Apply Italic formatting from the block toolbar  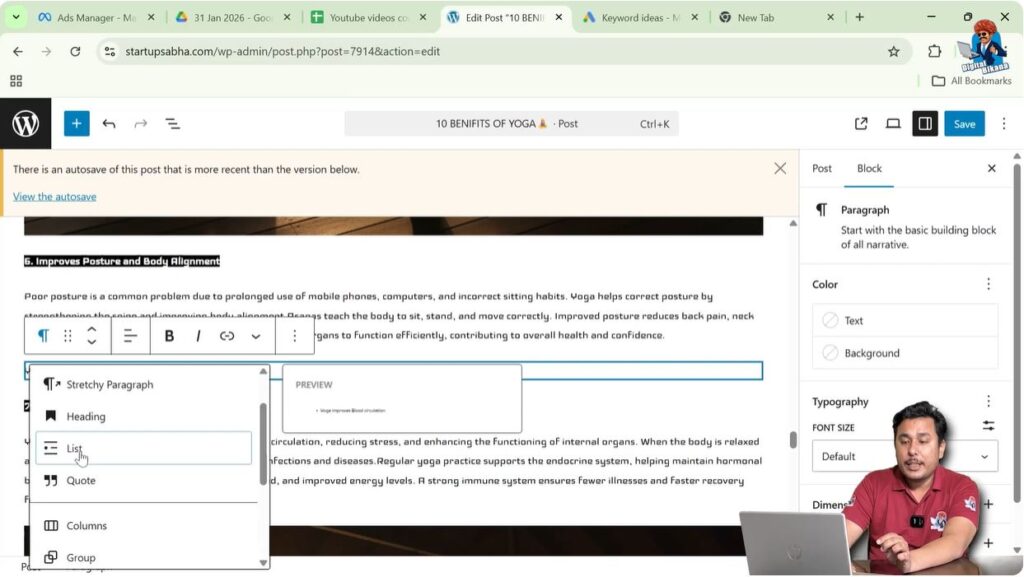click(197, 335)
